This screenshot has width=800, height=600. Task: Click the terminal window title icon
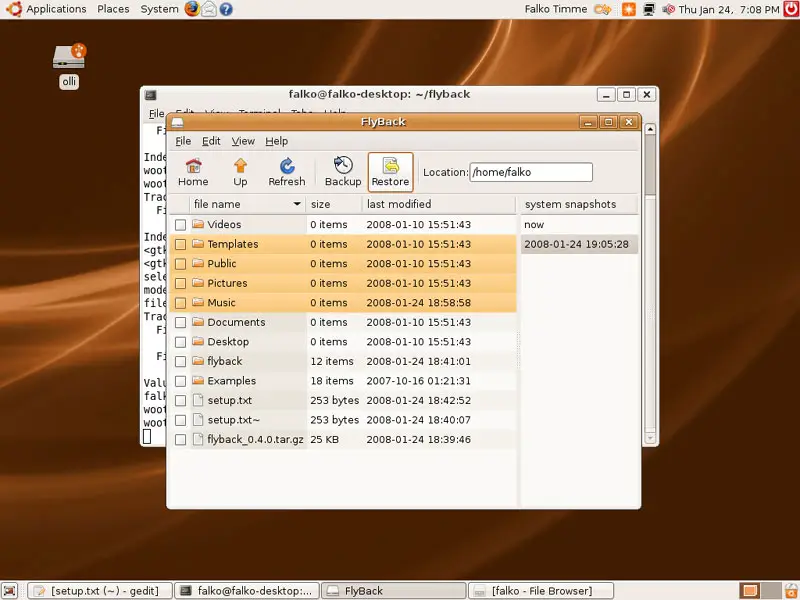tap(151, 94)
